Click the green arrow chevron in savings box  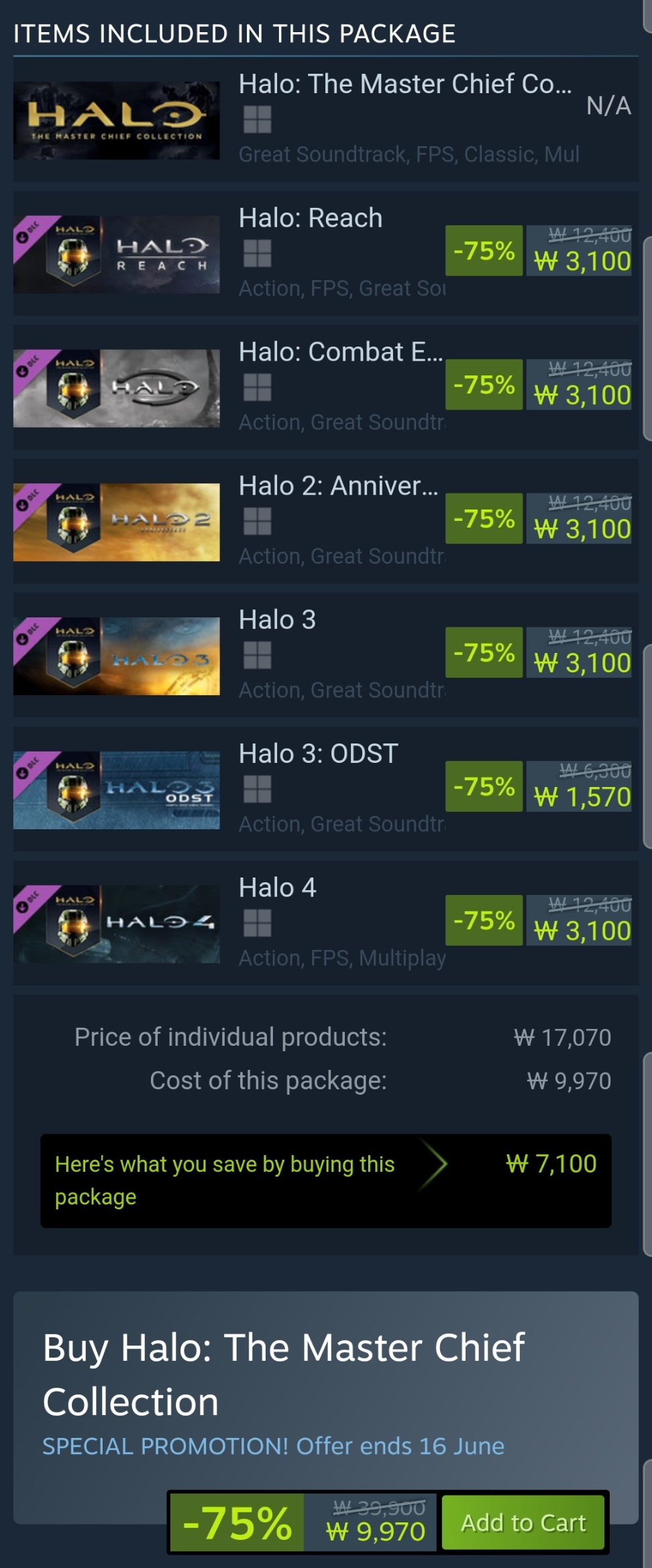click(x=433, y=1164)
